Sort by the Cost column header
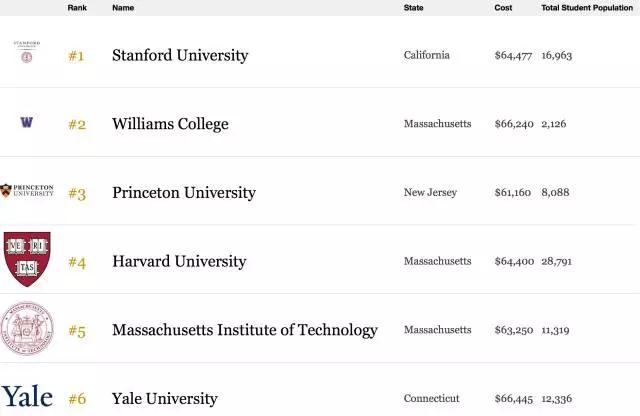 click(x=503, y=8)
